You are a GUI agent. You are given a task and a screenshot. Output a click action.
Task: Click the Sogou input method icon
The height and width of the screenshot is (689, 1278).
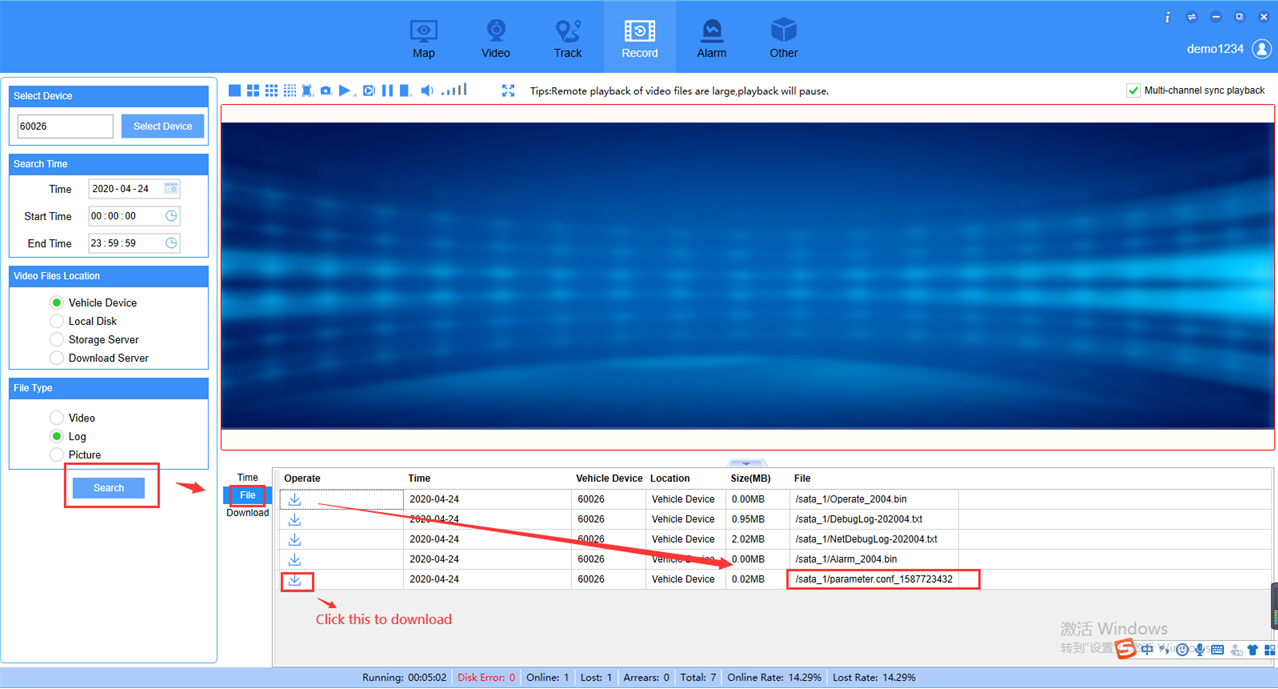pyautogui.click(x=1125, y=649)
